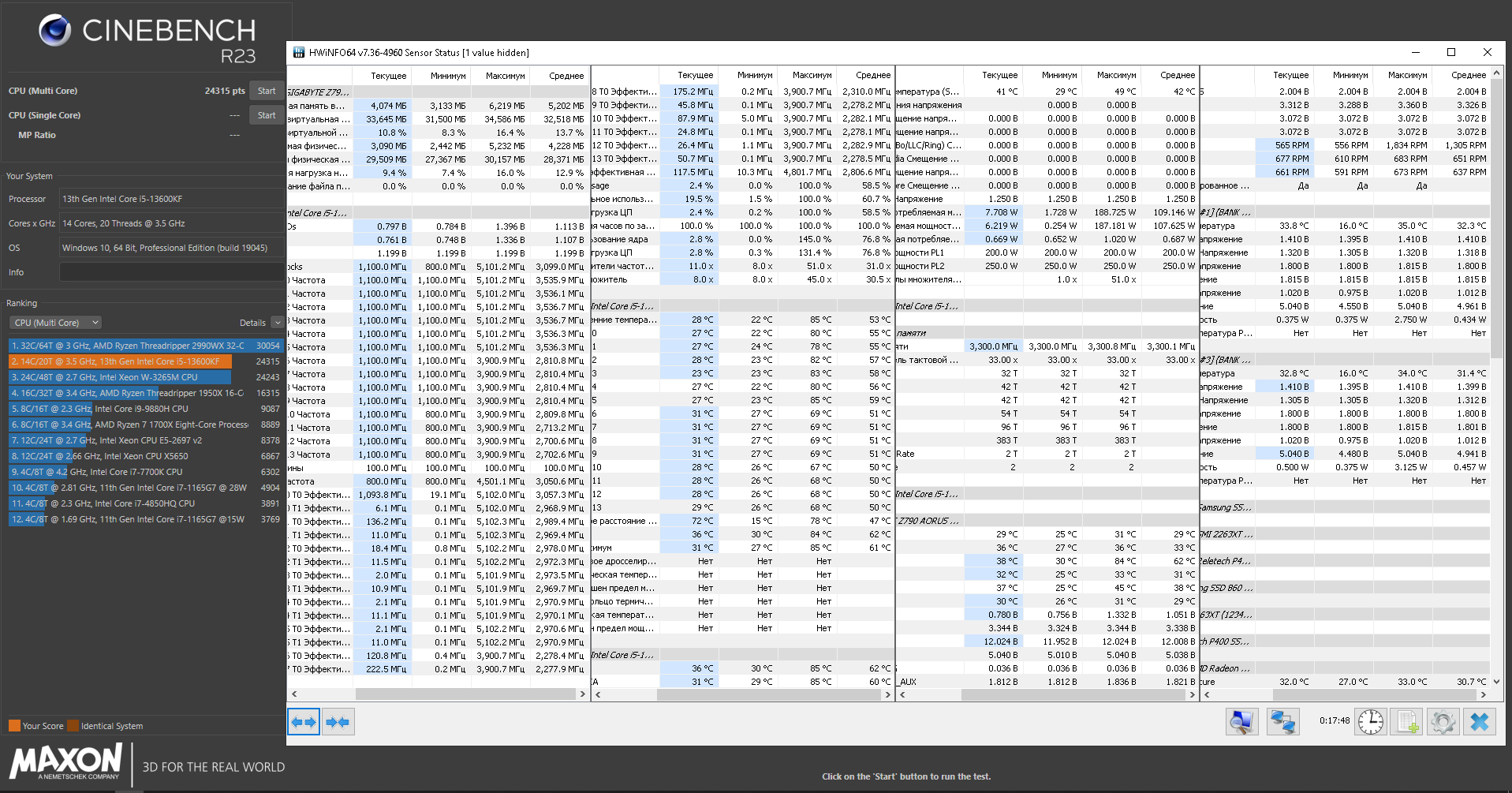Click the 7.708 W current power value

coord(1002,212)
